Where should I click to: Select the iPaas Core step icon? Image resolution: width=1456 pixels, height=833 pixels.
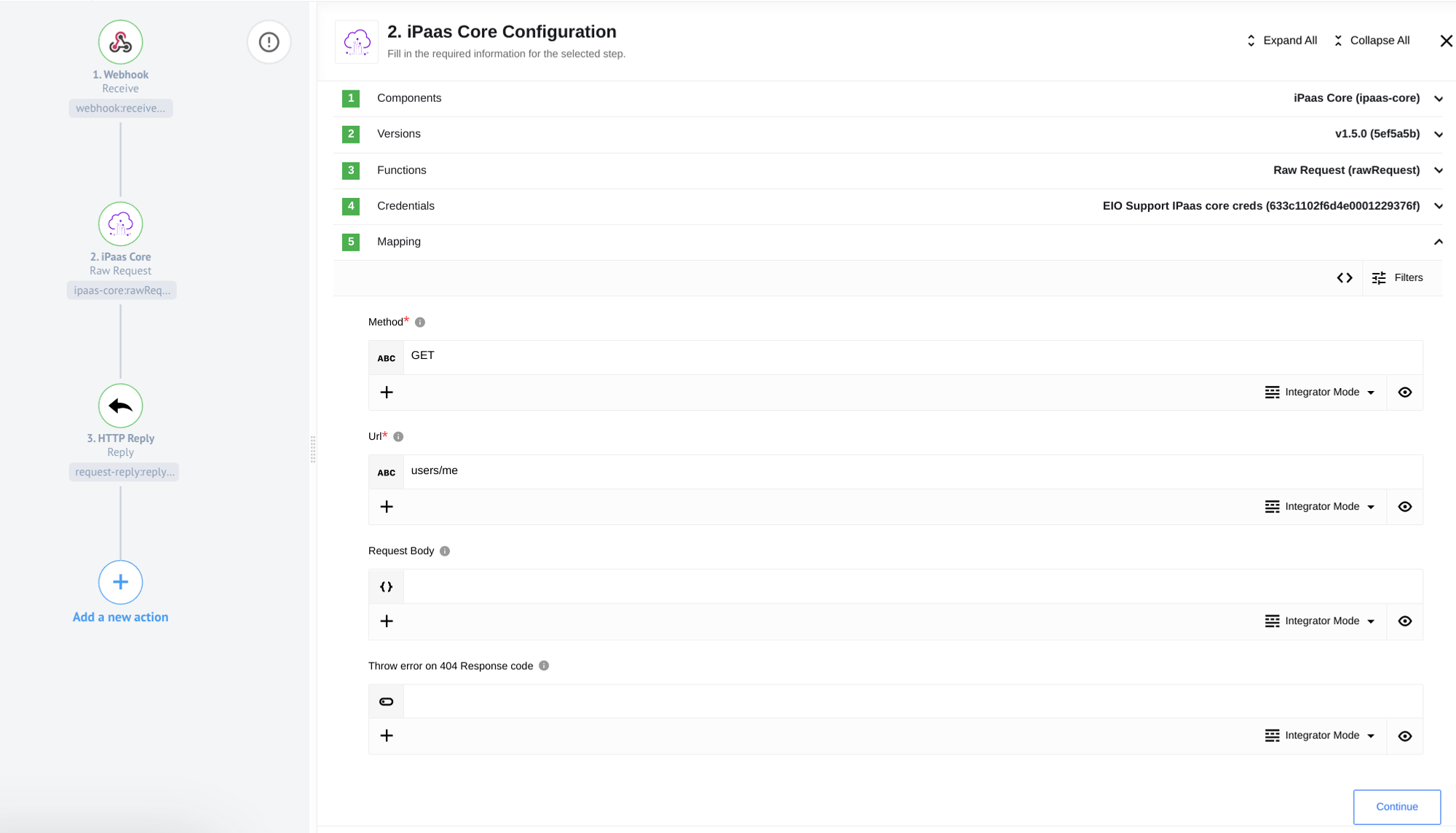pyautogui.click(x=120, y=224)
